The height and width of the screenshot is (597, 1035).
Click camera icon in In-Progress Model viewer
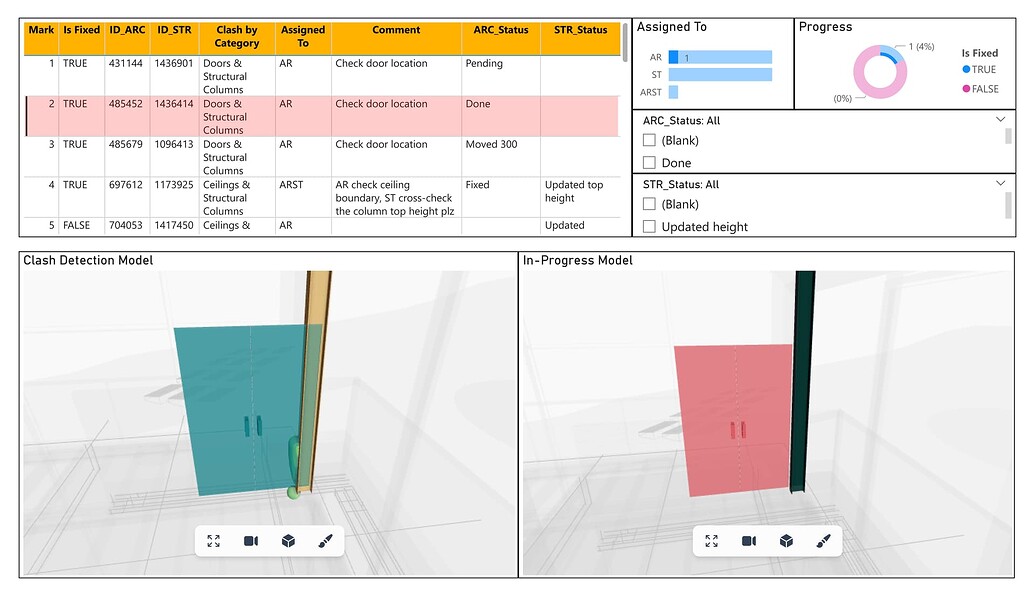click(x=749, y=541)
